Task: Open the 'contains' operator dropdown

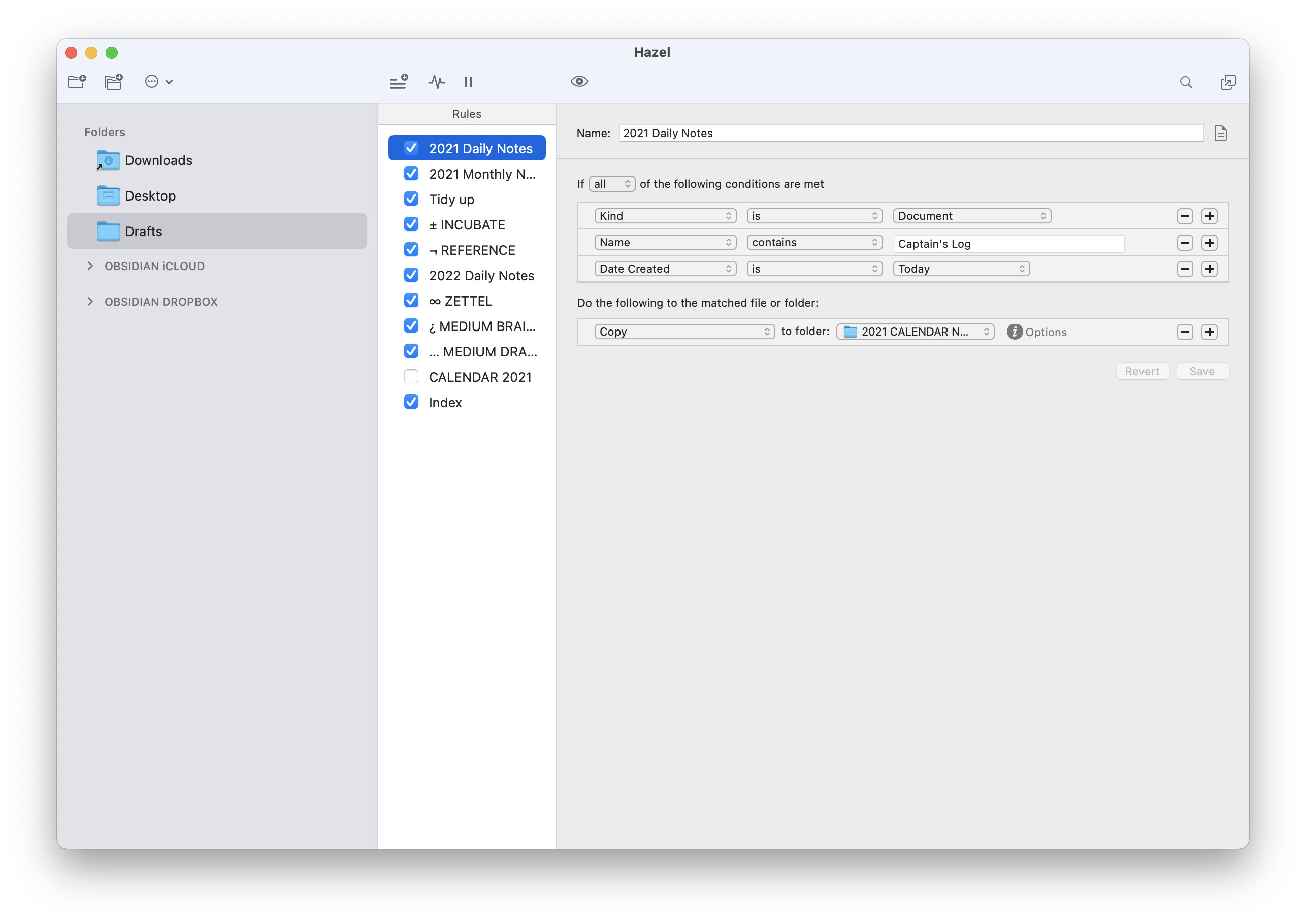Action: coord(814,242)
